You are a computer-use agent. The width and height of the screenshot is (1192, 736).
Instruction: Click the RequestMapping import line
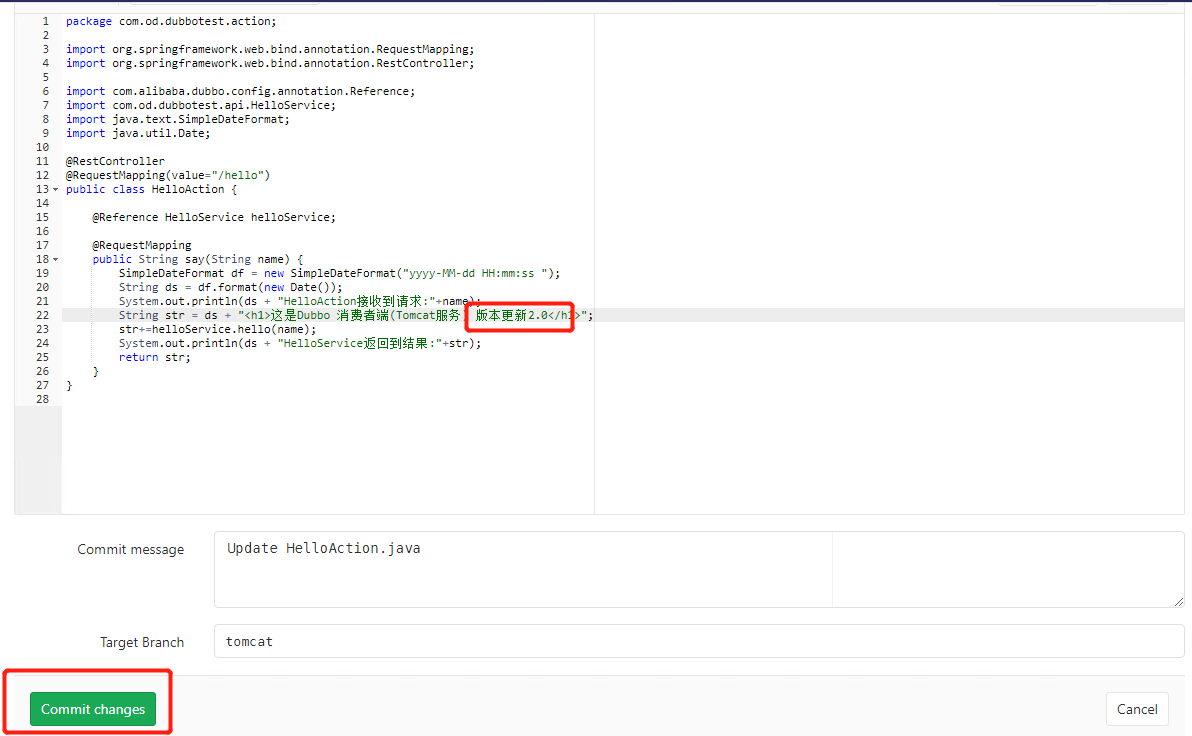click(269, 49)
